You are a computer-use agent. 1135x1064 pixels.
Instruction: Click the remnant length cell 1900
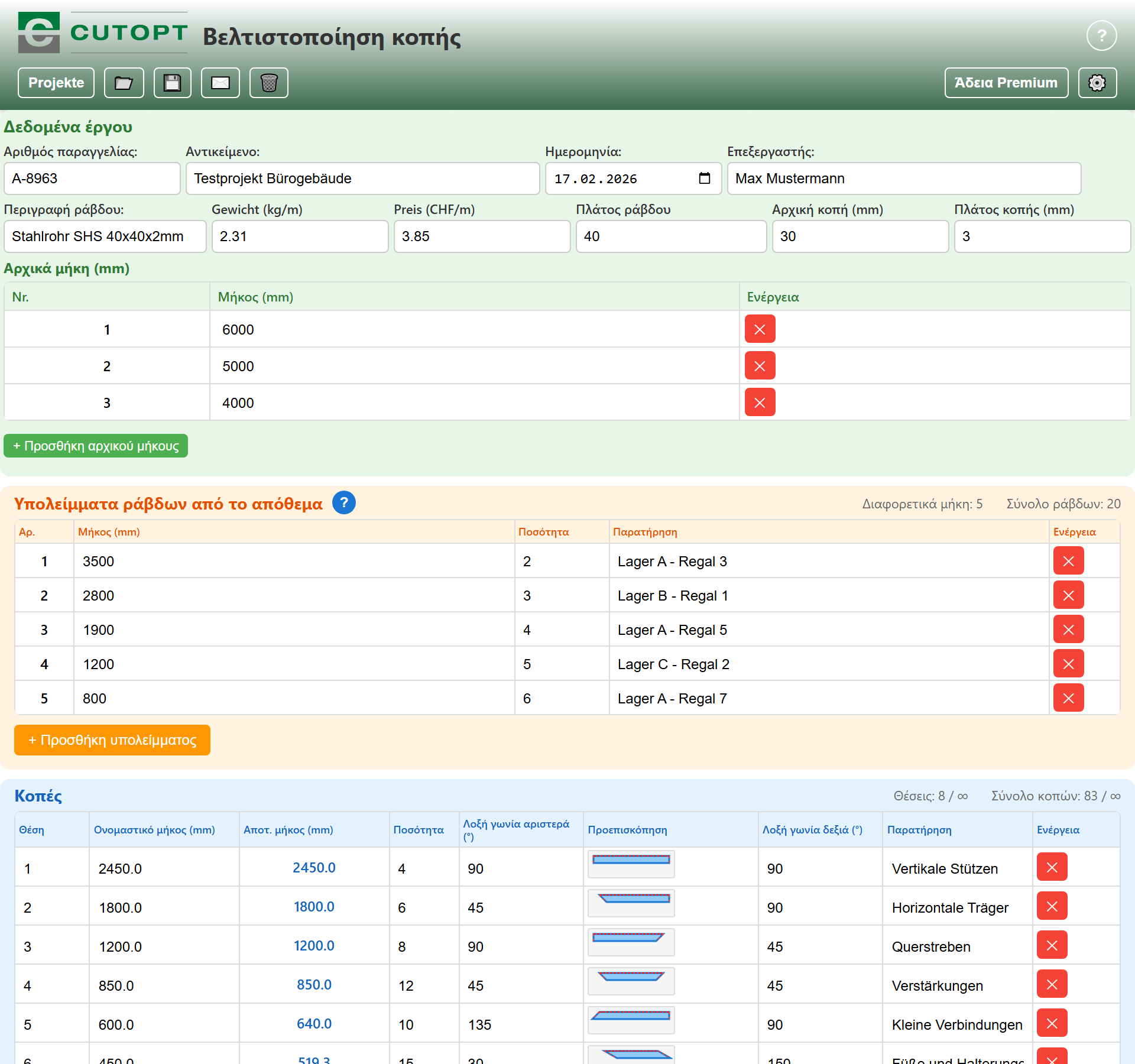[294, 630]
